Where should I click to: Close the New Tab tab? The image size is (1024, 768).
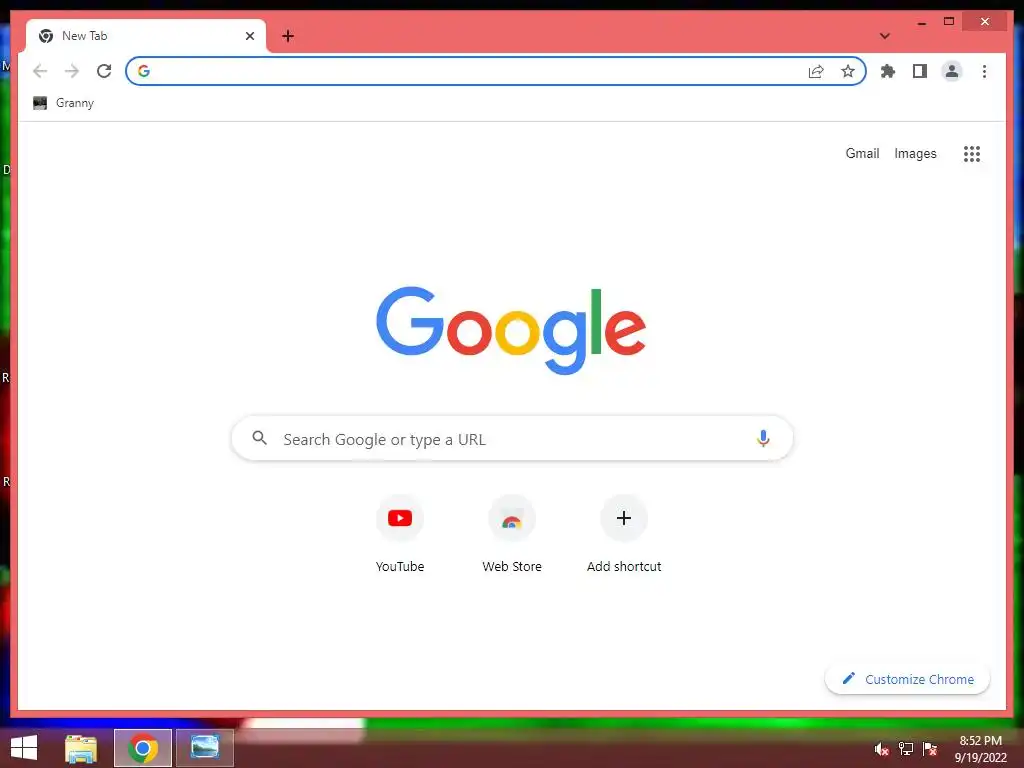click(x=249, y=36)
